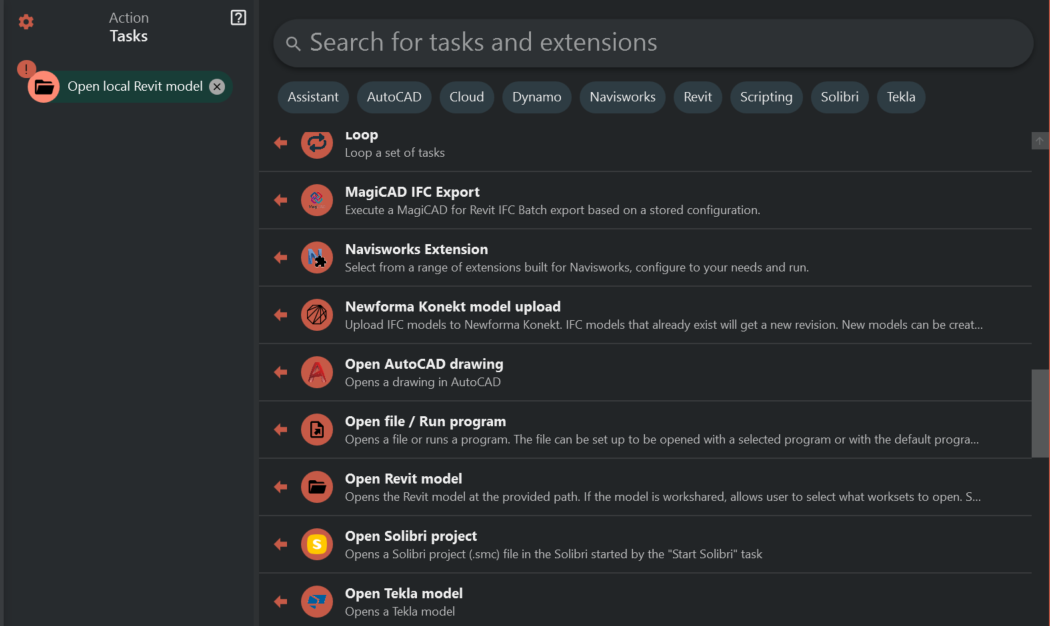Select the Revit filter chip
This screenshot has width=1050, height=626.
[698, 97]
